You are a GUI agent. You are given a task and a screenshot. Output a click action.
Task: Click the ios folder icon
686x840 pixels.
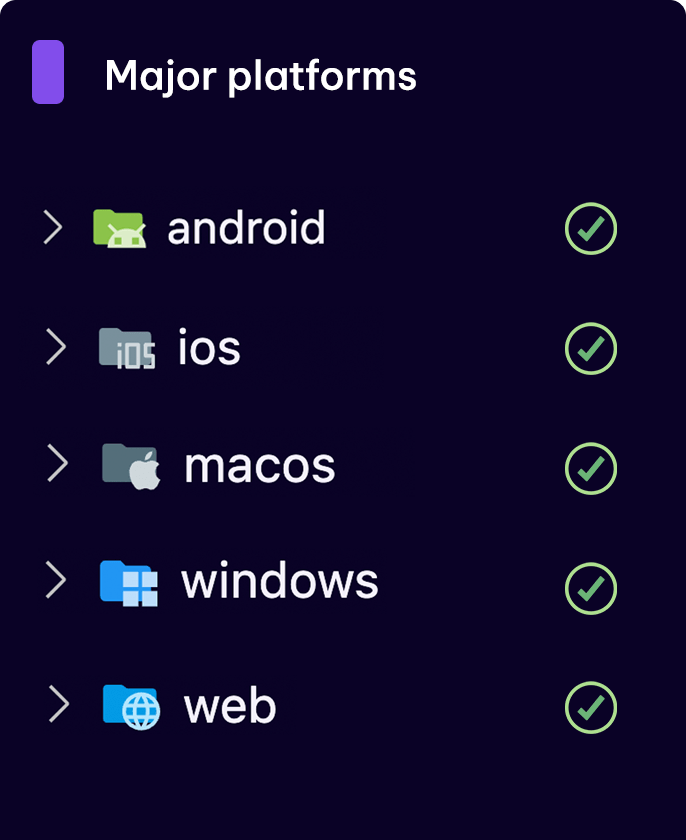pos(127,348)
